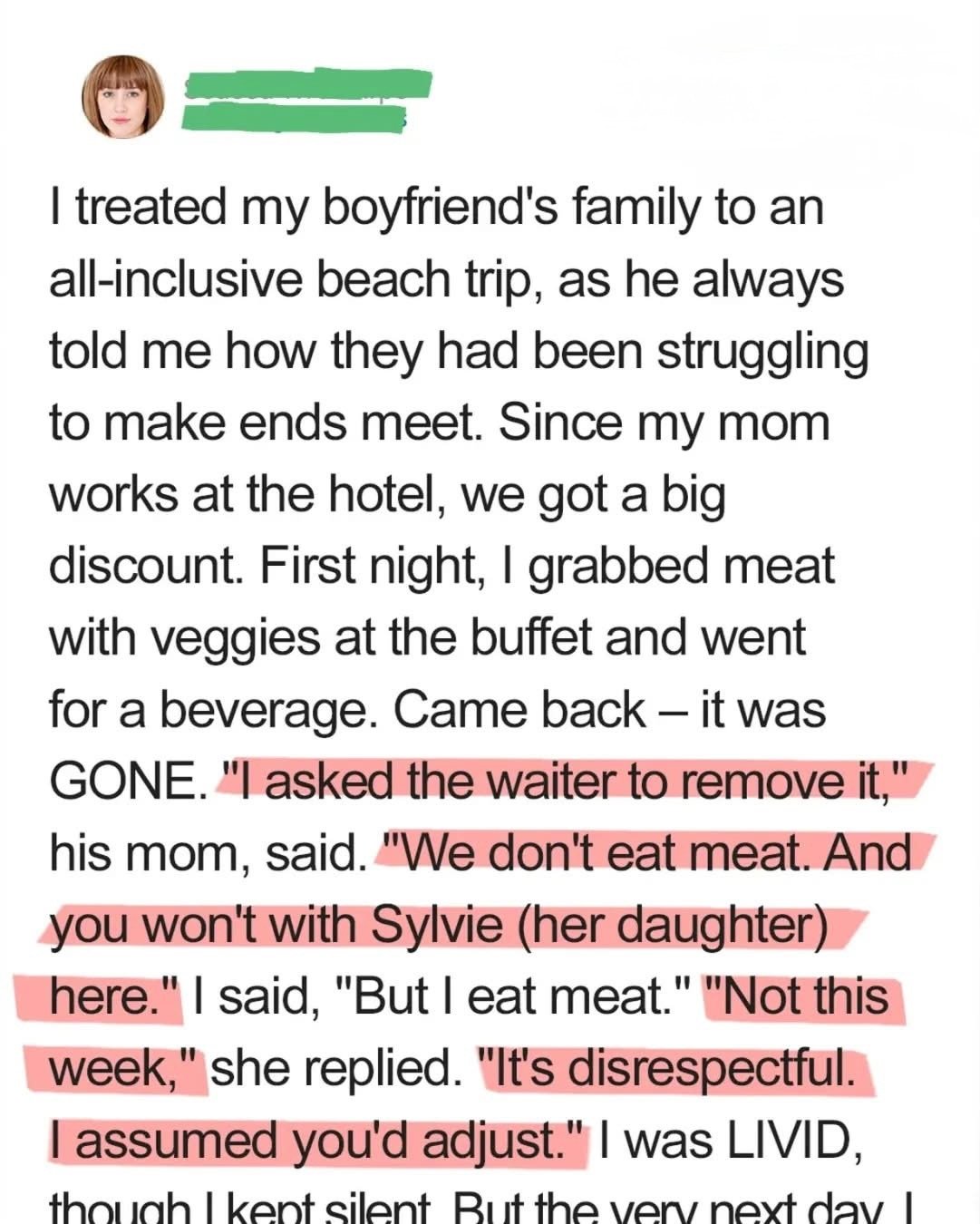Click the capitalized word "LIVID"
This screenshot has width=980, height=1224.
click(x=788, y=1140)
